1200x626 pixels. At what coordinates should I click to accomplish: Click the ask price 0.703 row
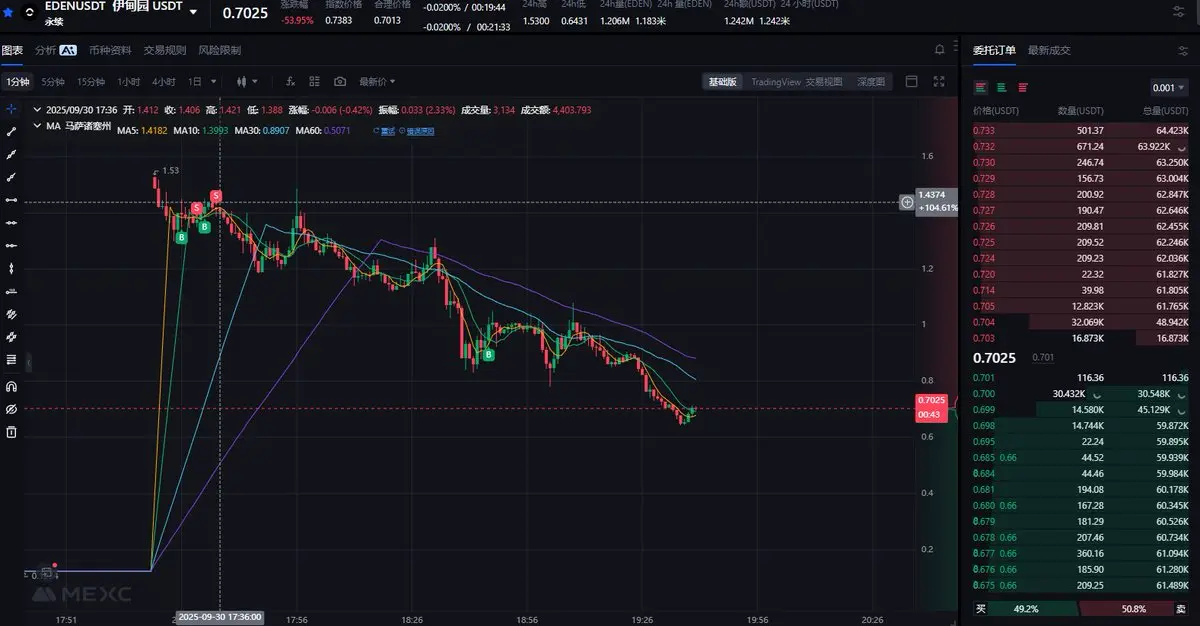click(1082, 339)
